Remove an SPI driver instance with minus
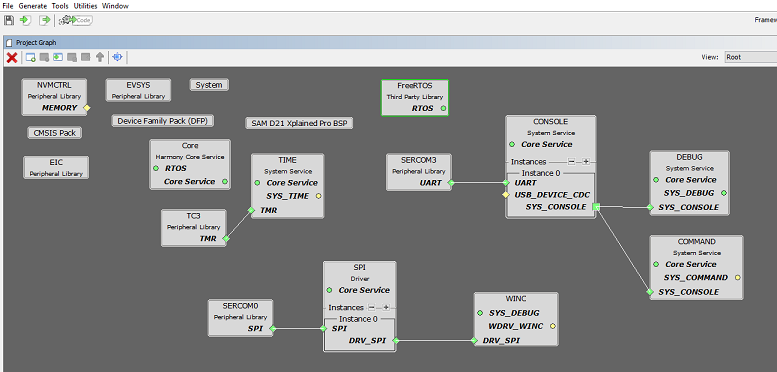This screenshot has height=372, width=777. [372, 307]
